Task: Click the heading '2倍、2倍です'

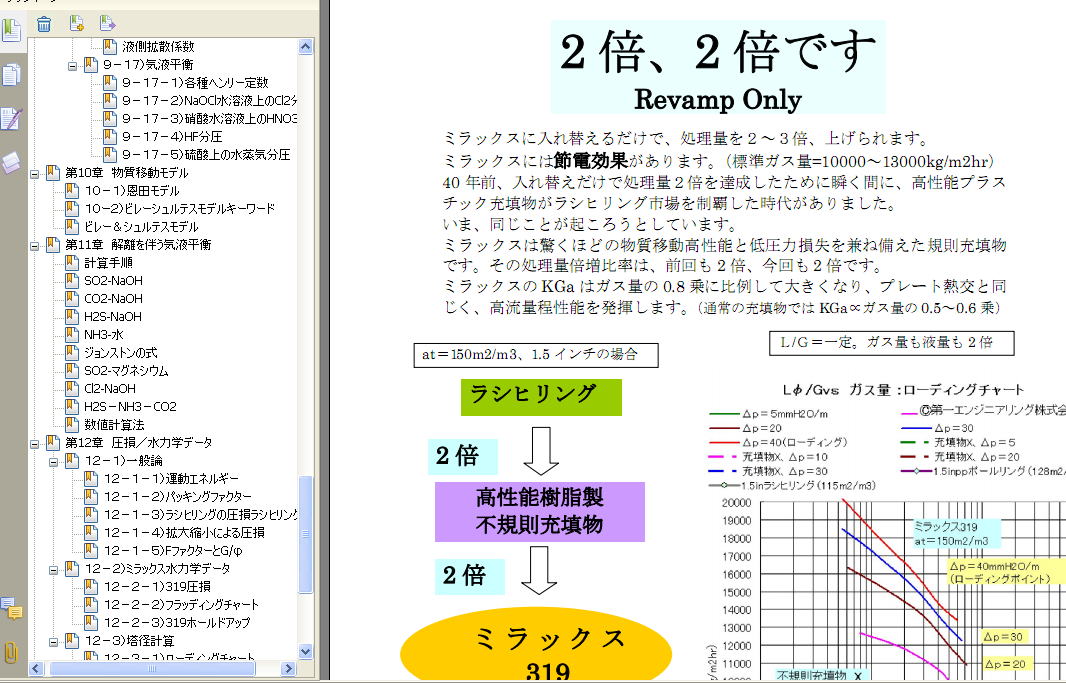Action: 717,52
